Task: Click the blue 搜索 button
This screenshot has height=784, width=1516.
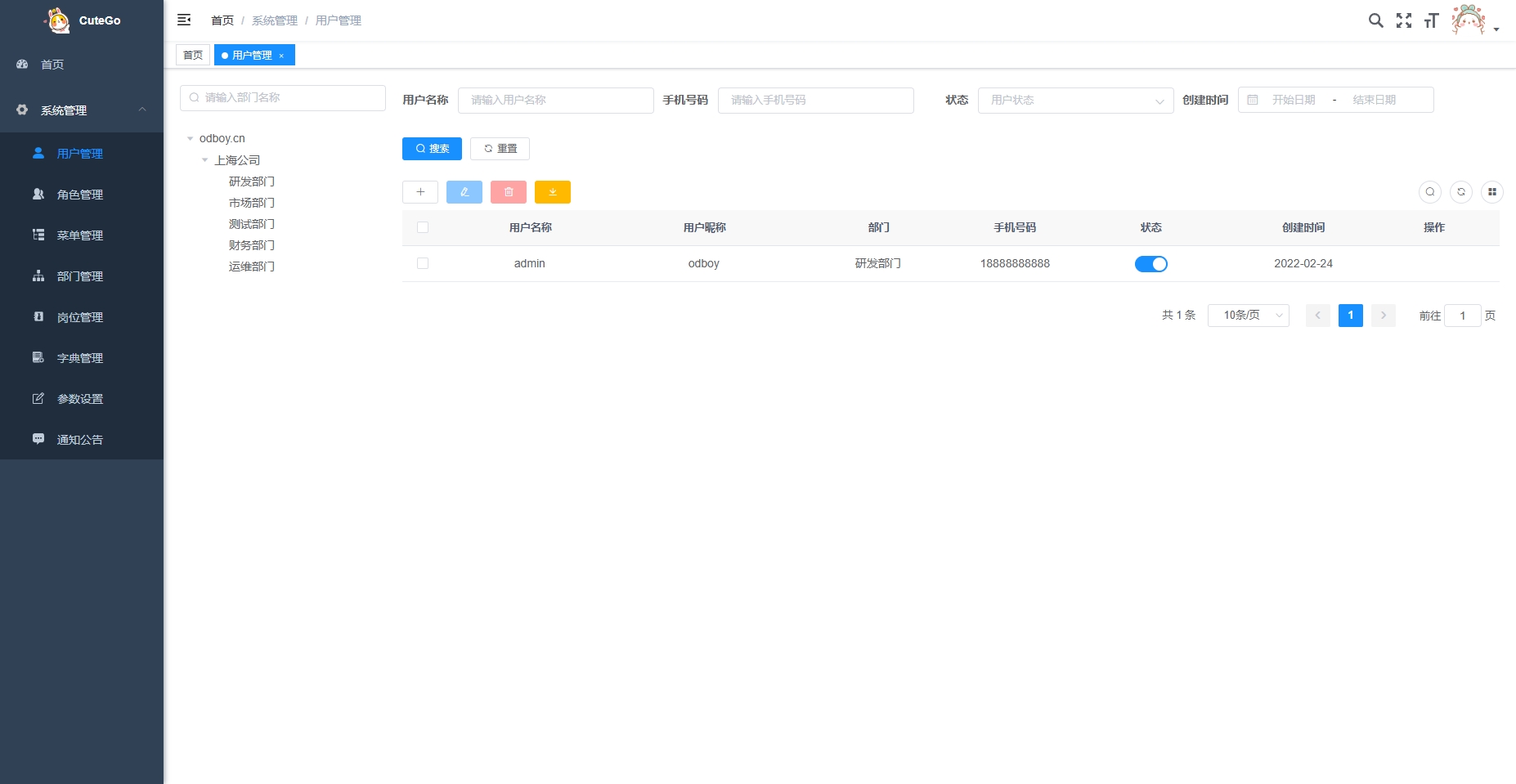Action: (x=432, y=149)
